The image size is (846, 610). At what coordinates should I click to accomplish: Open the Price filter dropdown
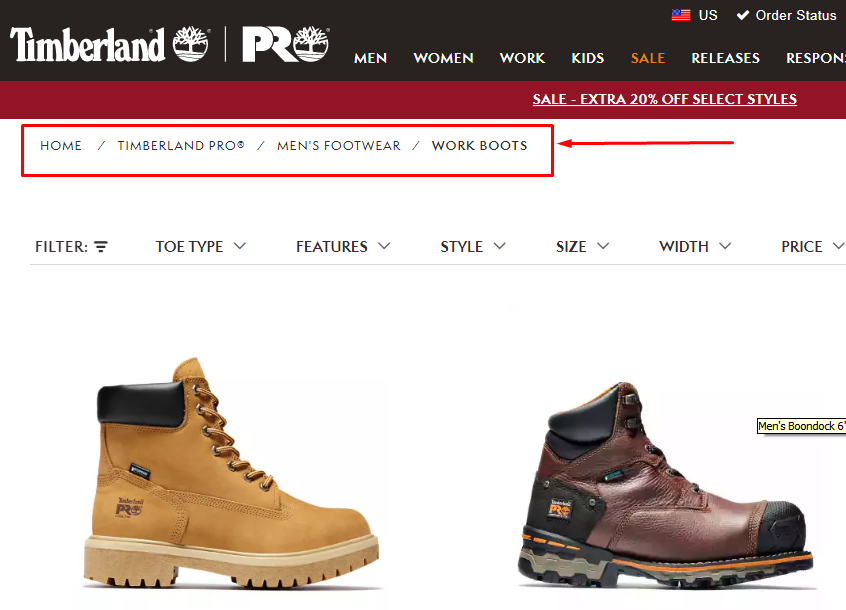tap(813, 246)
